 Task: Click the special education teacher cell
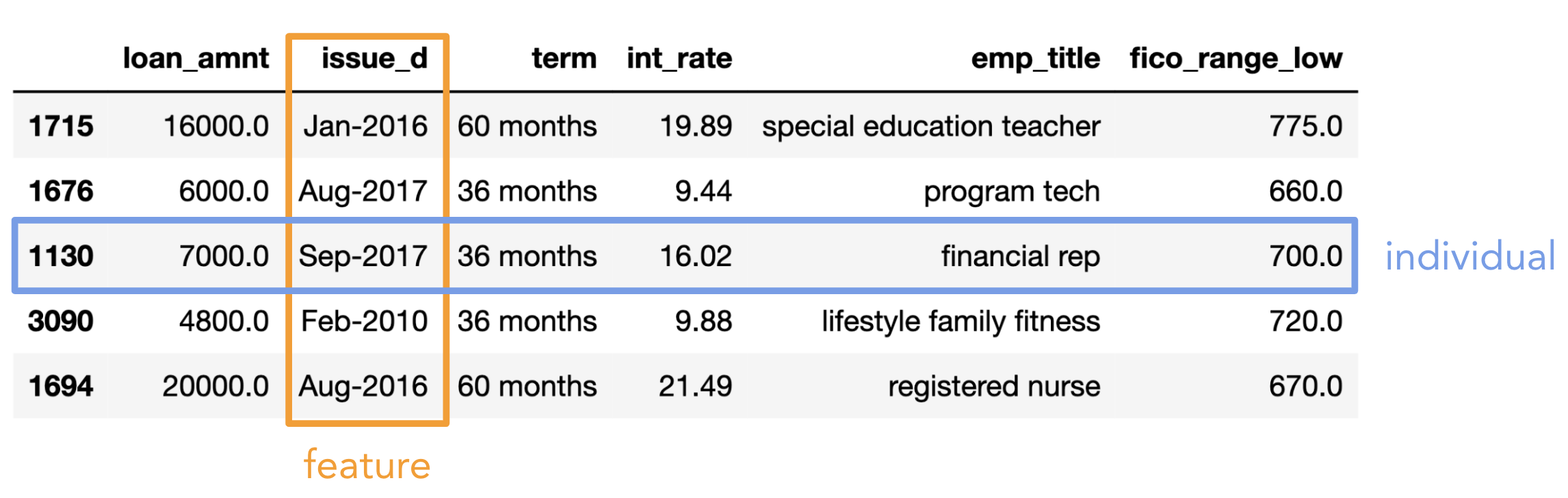pos(931,127)
